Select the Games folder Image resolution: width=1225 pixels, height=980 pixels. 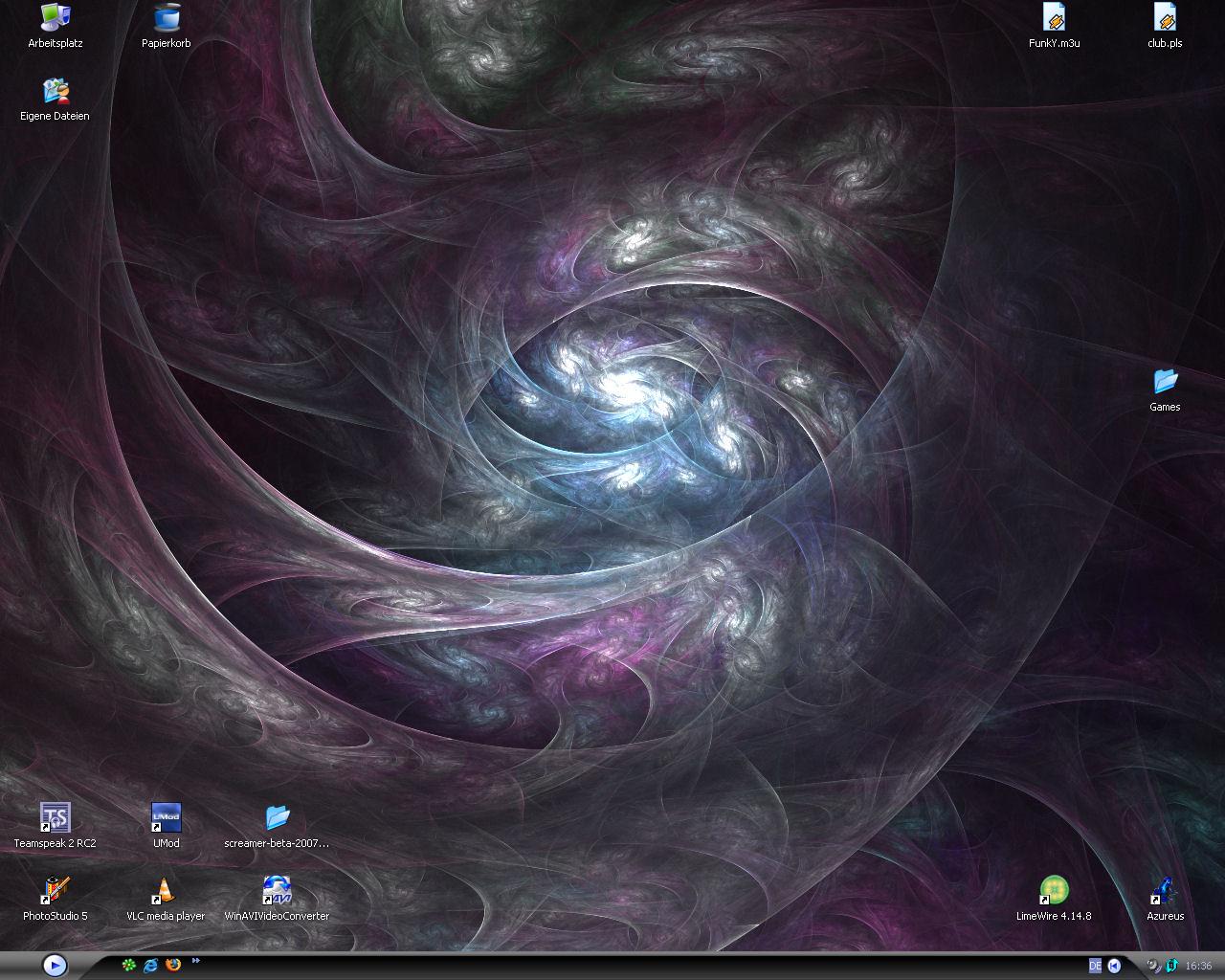(x=1165, y=382)
